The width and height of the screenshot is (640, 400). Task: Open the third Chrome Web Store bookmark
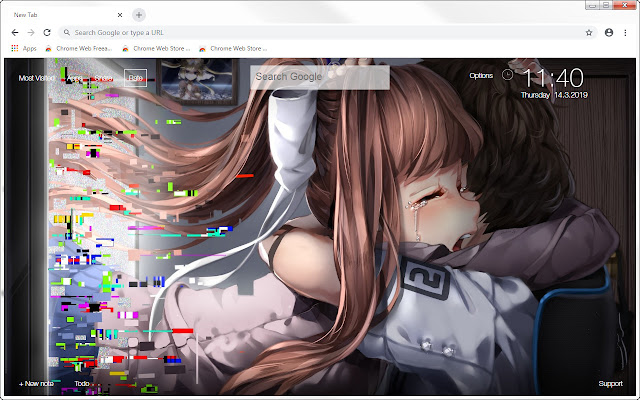click(233, 49)
